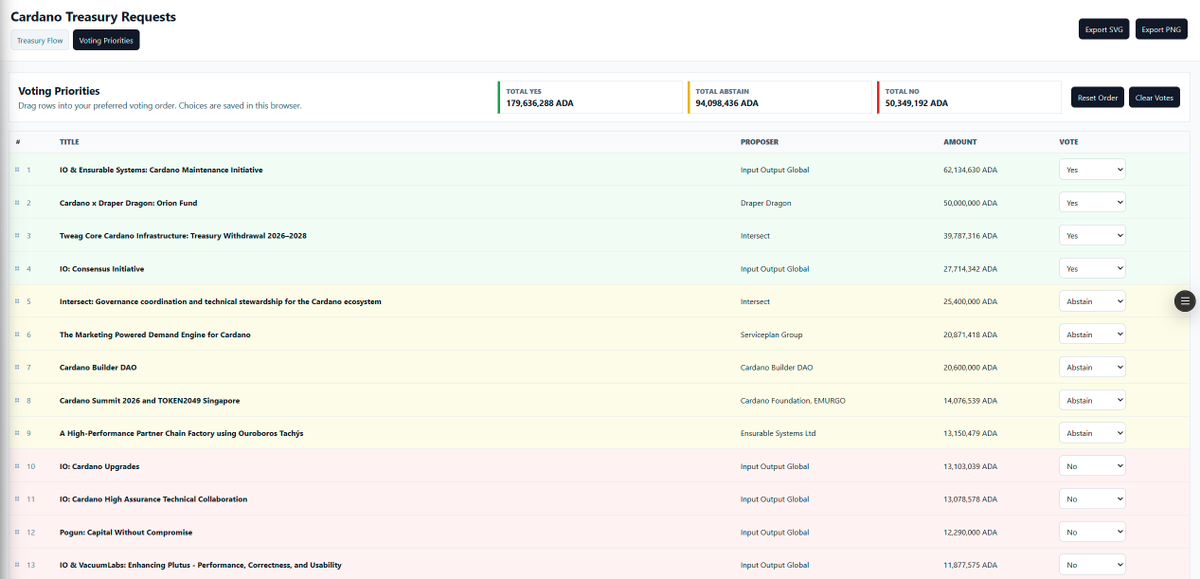Click amount '62,134,630 ADA'

pyautogui.click(x=970, y=170)
